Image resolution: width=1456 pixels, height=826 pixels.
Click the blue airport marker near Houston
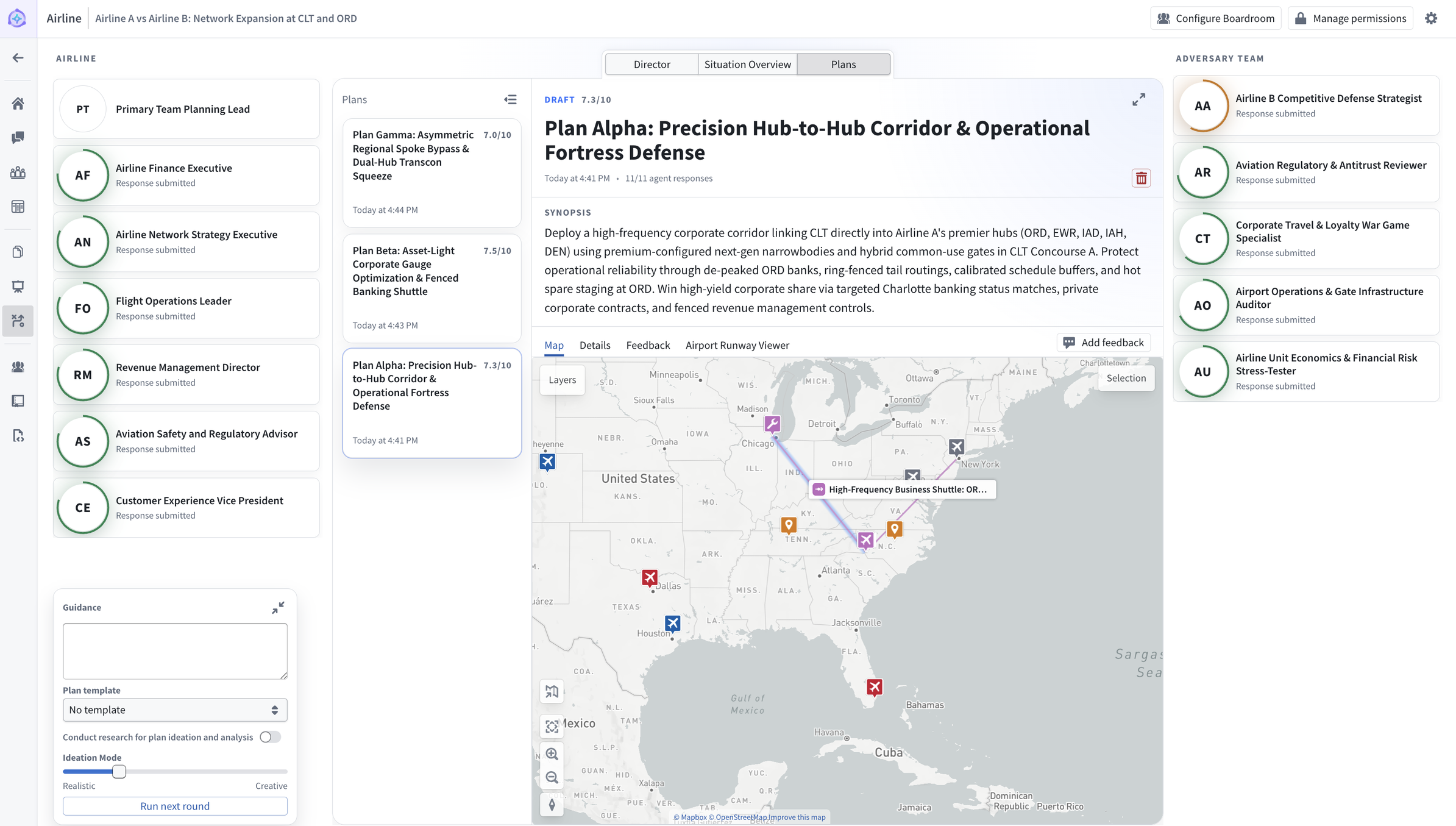(x=672, y=624)
